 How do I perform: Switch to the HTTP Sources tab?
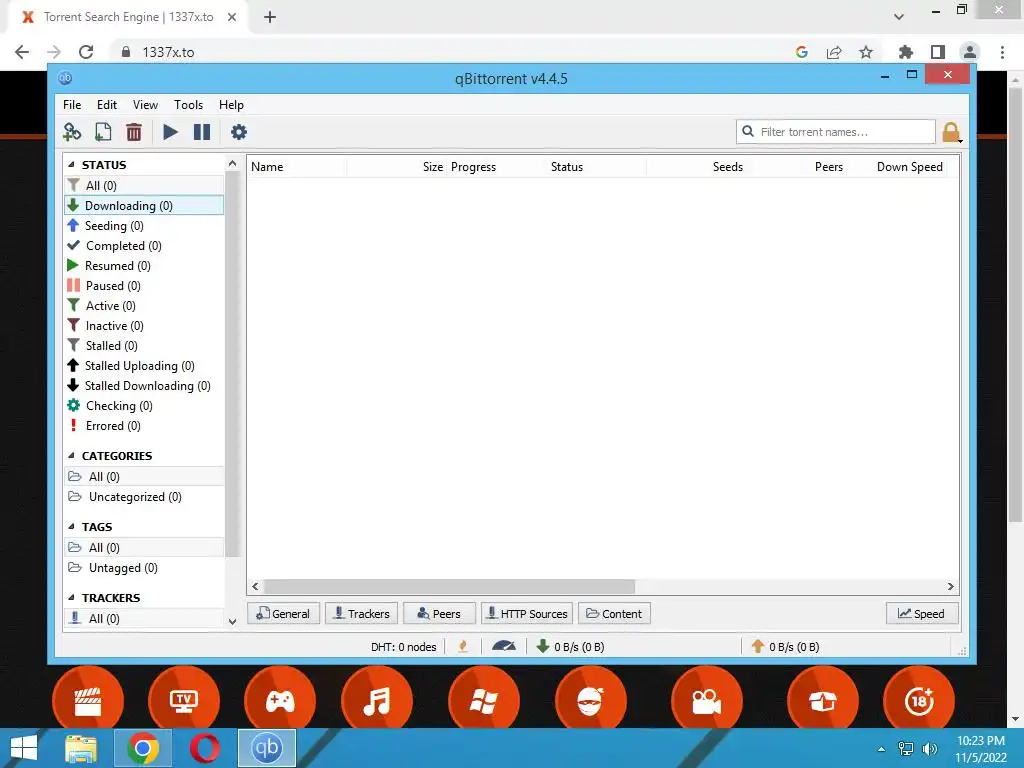click(527, 614)
